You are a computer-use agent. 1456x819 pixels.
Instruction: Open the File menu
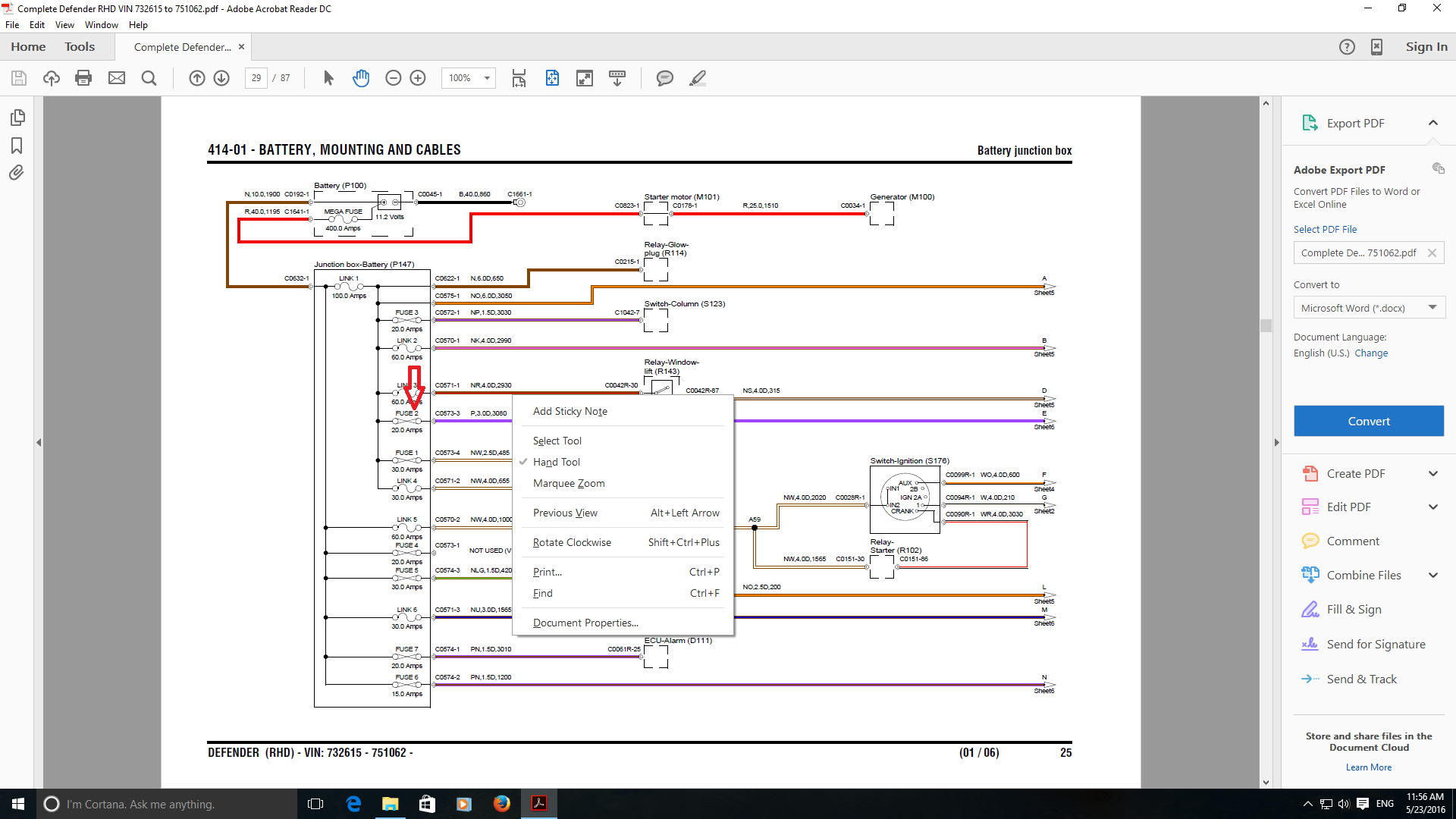coord(12,25)
